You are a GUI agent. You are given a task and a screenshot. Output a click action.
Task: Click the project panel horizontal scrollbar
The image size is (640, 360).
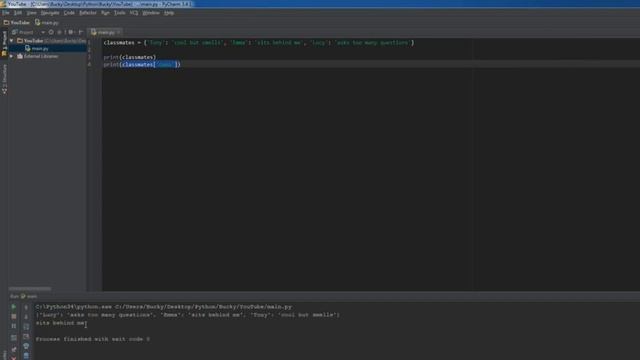[x=30, y=289]
